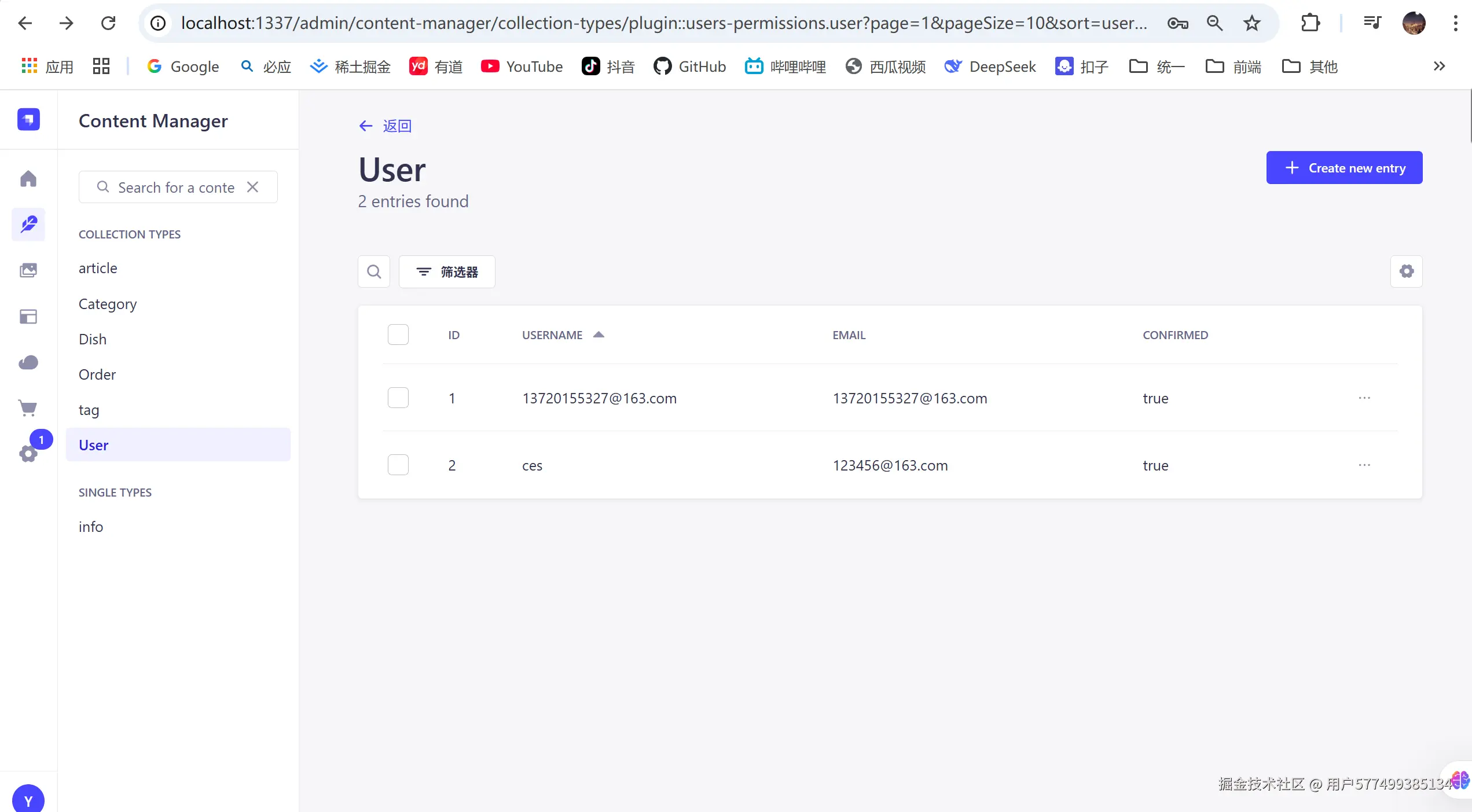This screenshot has height=812, width=1472.
Task: Open Content-Type Builder layout icon
Action: pos(28,316)
